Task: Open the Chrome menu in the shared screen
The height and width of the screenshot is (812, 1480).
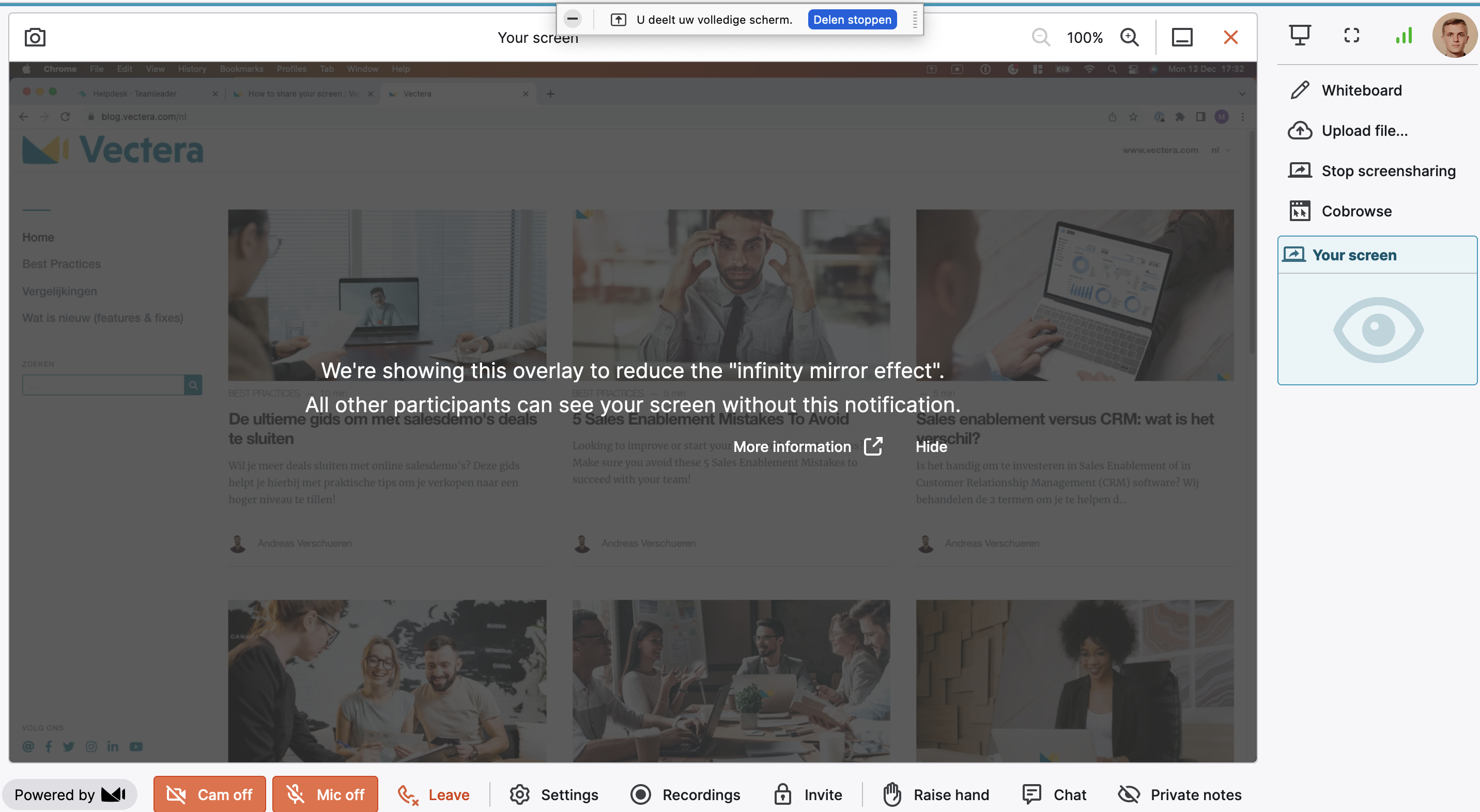Action: pyautogui.click(x=60, y=69)
